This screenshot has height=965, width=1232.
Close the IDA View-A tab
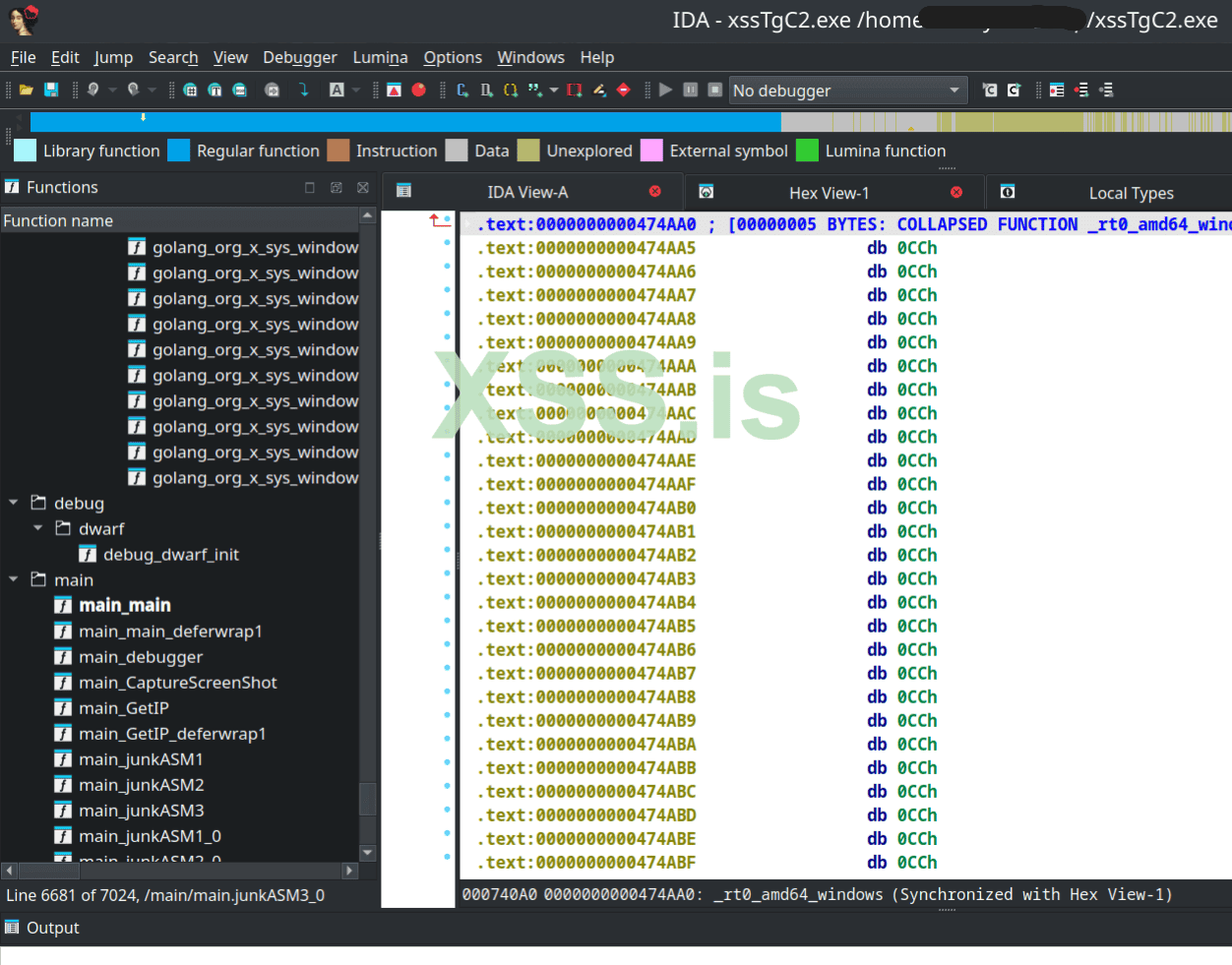pos(655,193)
